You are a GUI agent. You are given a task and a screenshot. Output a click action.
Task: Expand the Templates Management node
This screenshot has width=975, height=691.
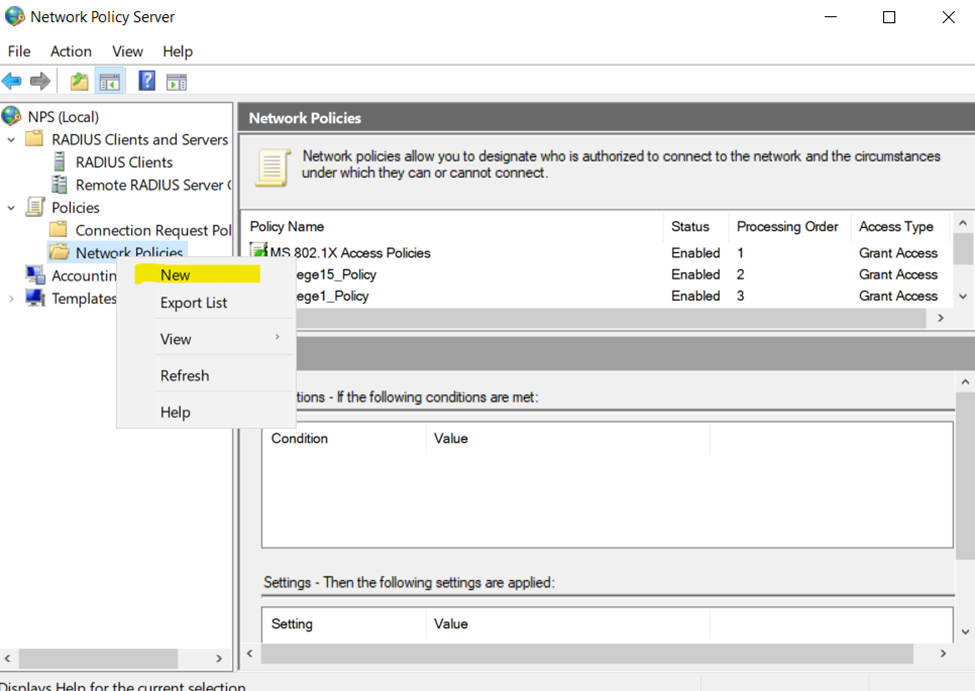click(x=11, y=299)
